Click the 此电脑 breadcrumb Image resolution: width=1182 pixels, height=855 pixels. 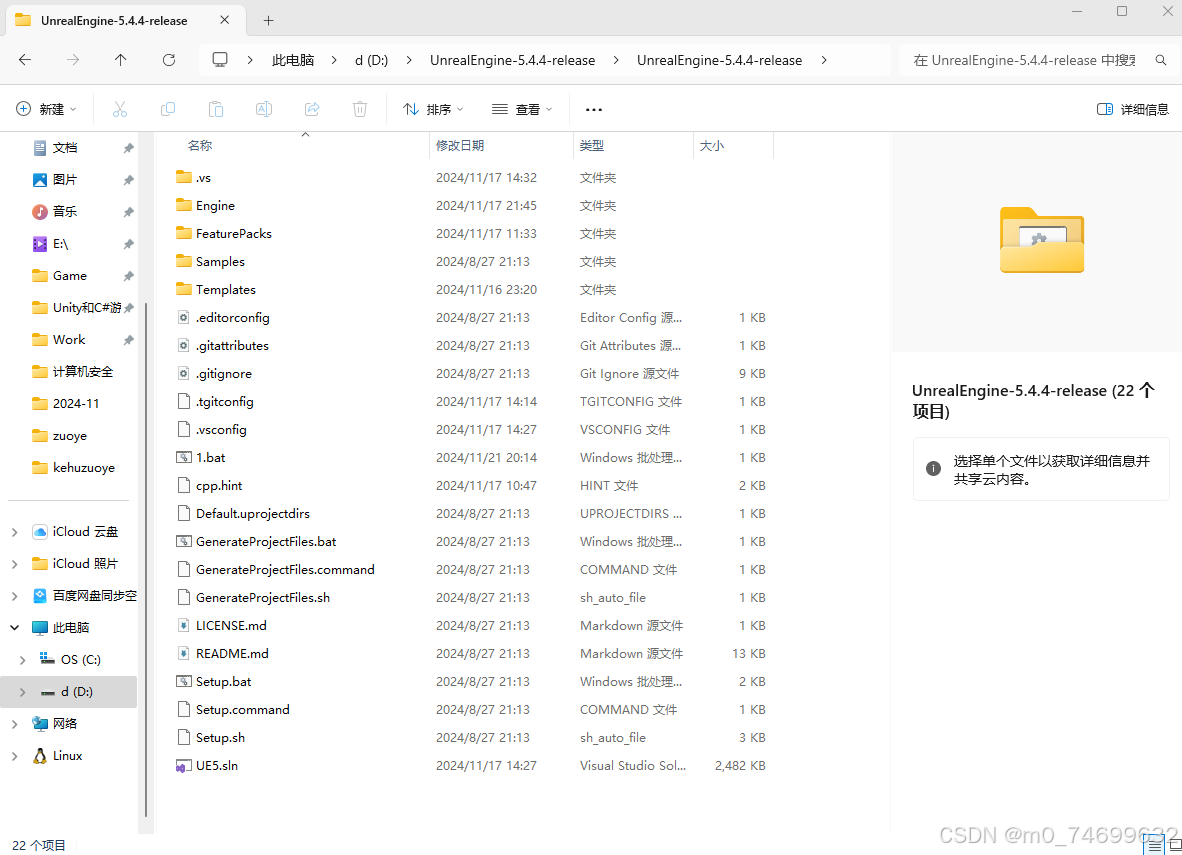tap(293, 60)
